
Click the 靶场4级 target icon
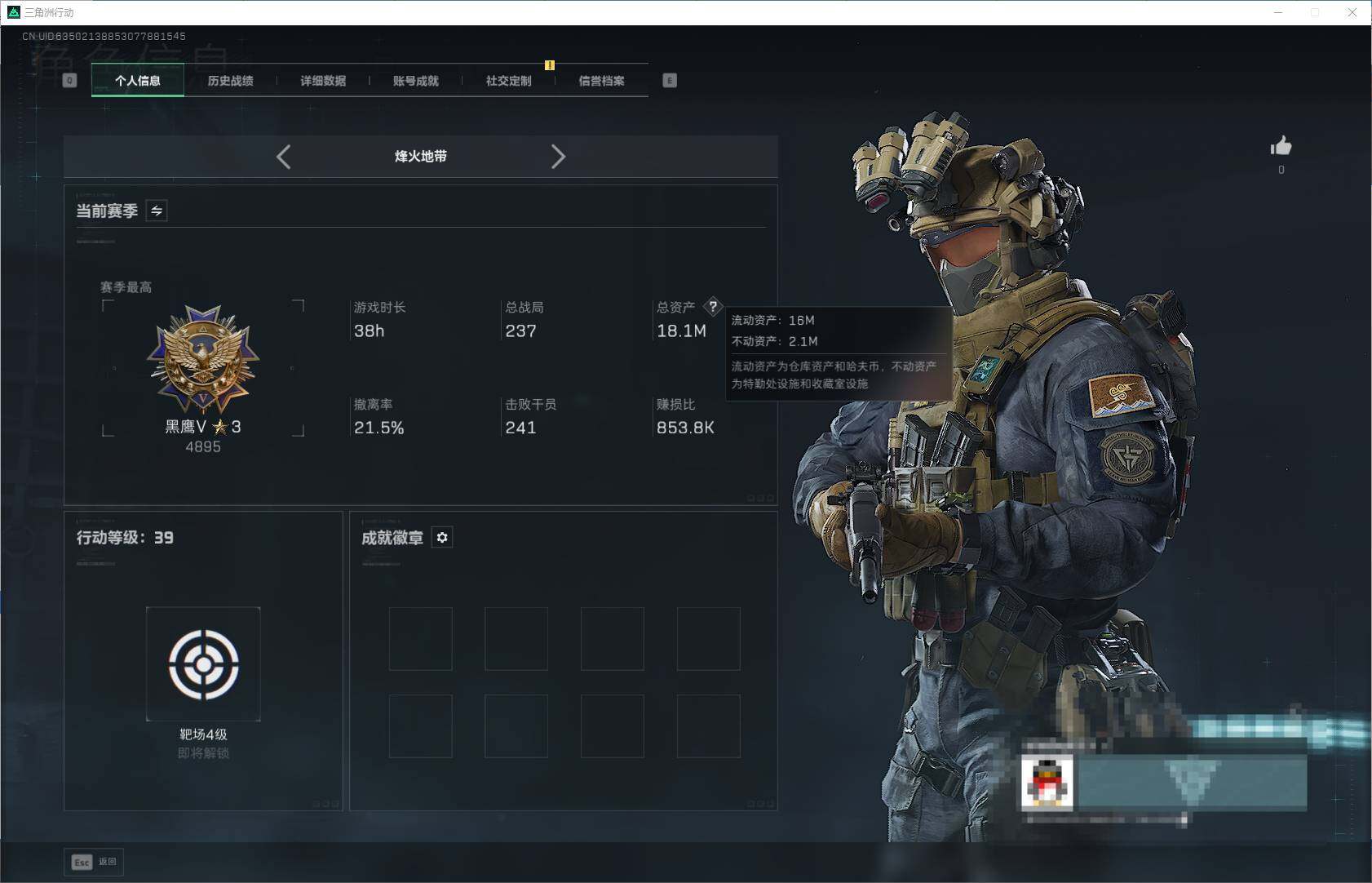point(203,664)
